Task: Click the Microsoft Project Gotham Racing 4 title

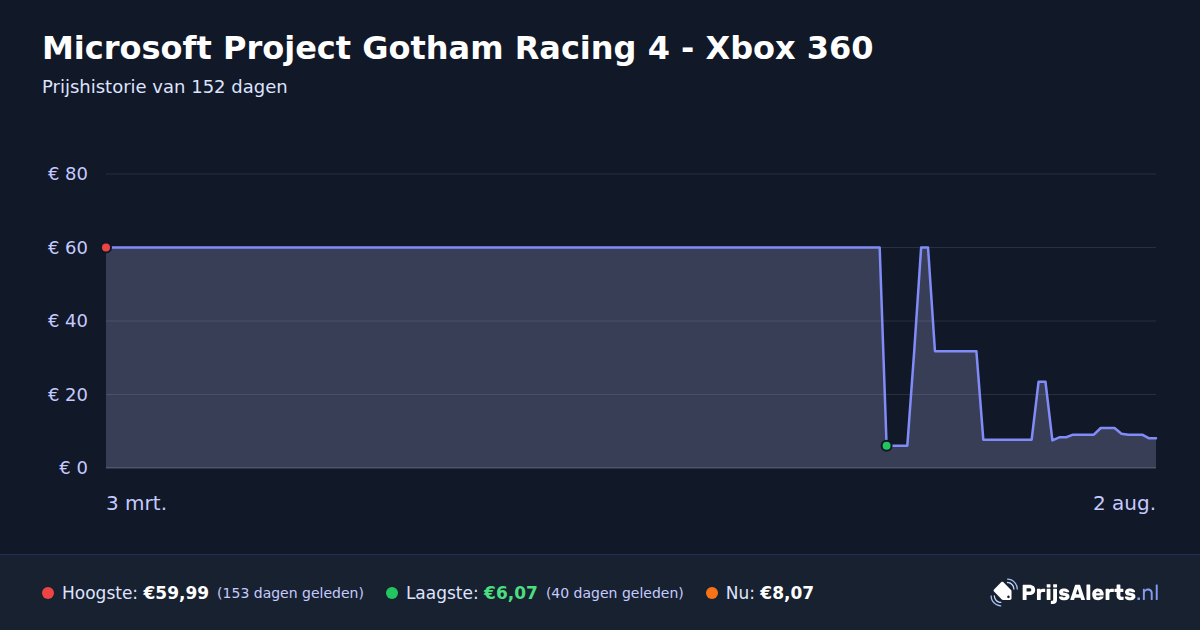Action: (458, 47)
